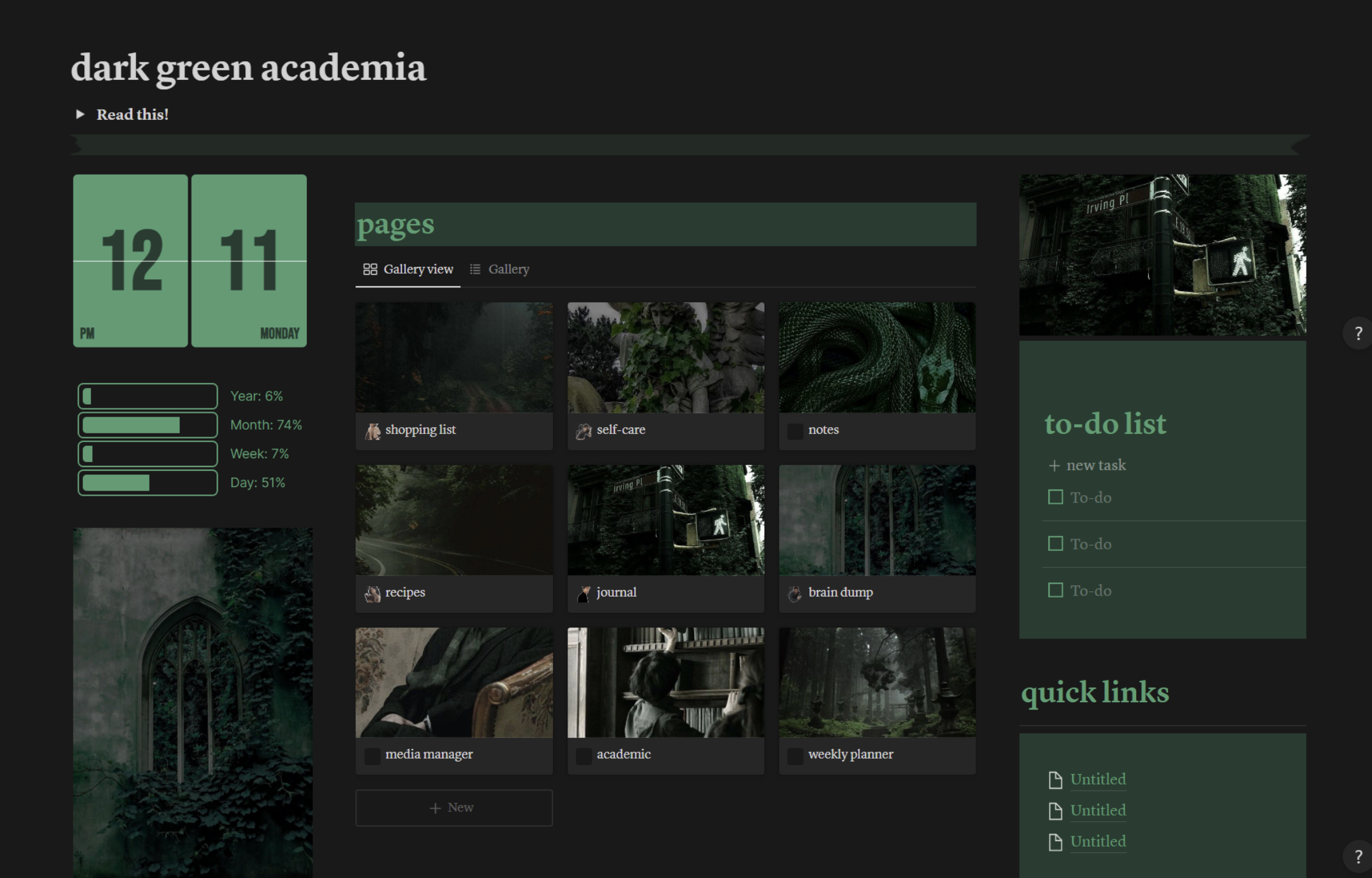Check the second To-do item checkbox

click(1055, 543)
